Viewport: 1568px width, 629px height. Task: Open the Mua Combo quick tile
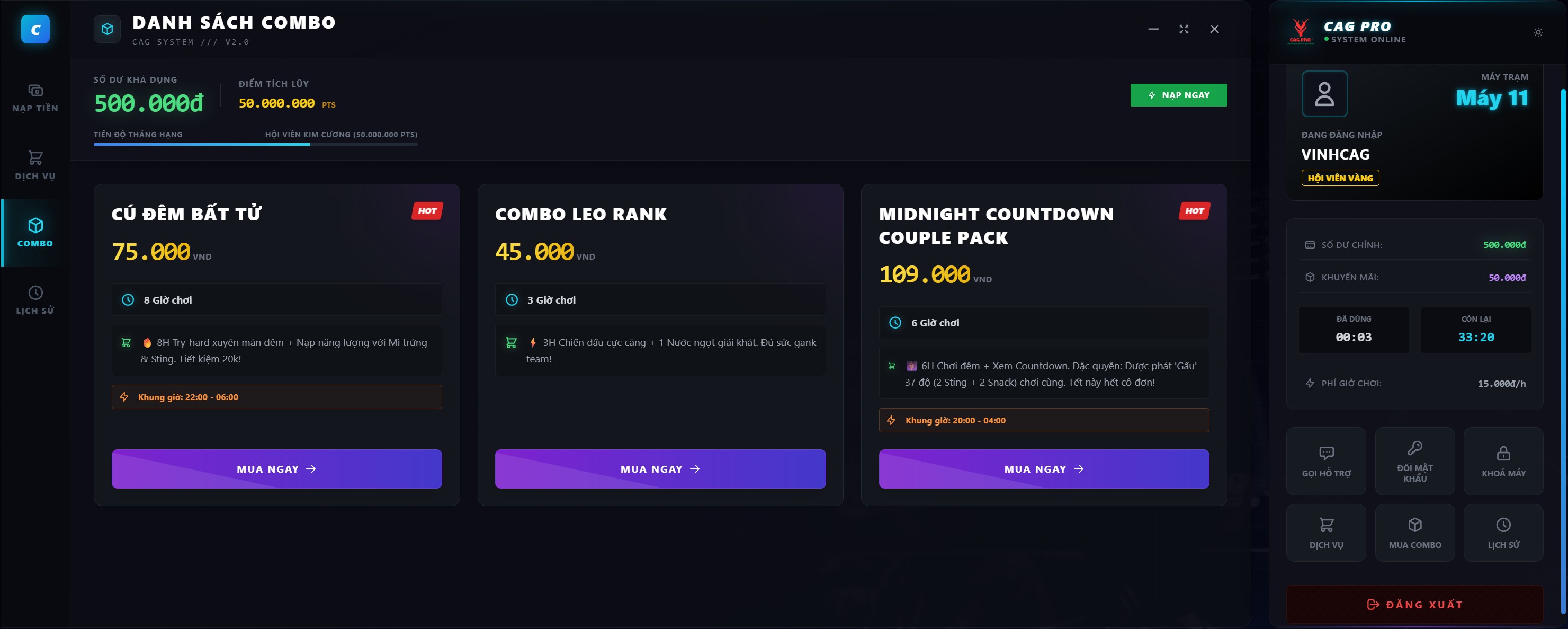[x=1414, y=532]
